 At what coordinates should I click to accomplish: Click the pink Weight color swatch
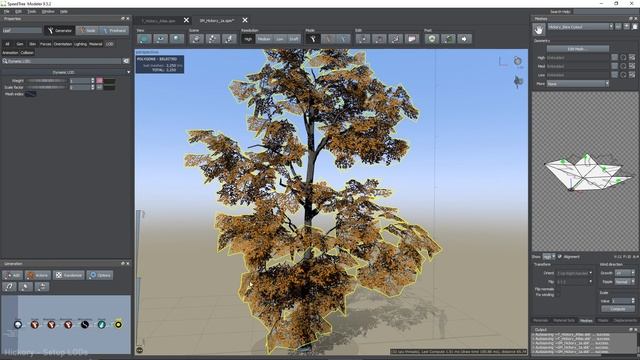100,81
